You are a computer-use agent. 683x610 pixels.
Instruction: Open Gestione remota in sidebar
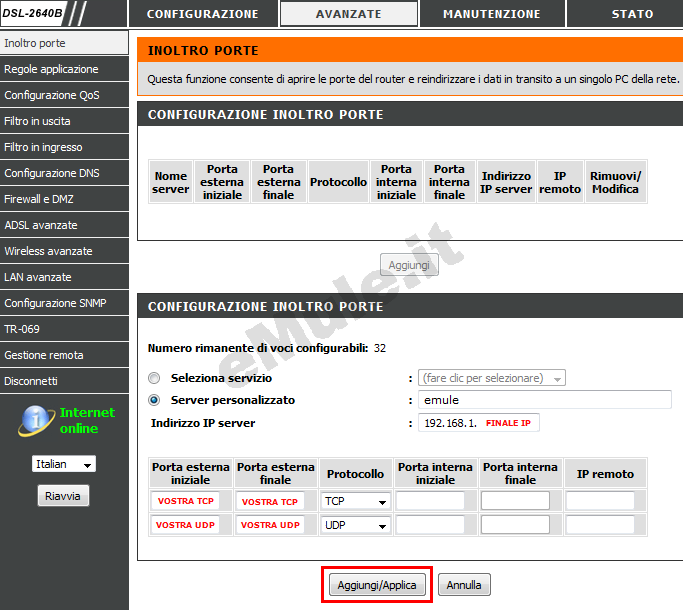(64, 355)
